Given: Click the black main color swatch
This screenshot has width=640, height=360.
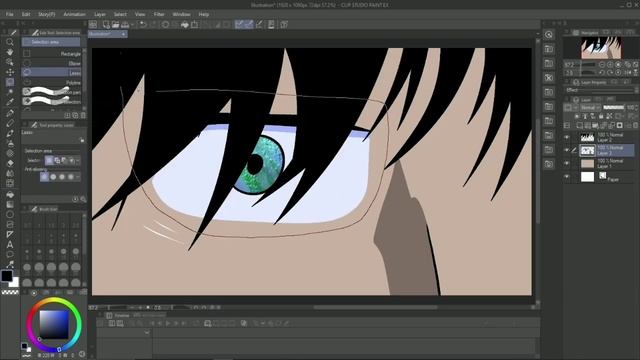Looking at the screenshot, I should tap(7, 276).
